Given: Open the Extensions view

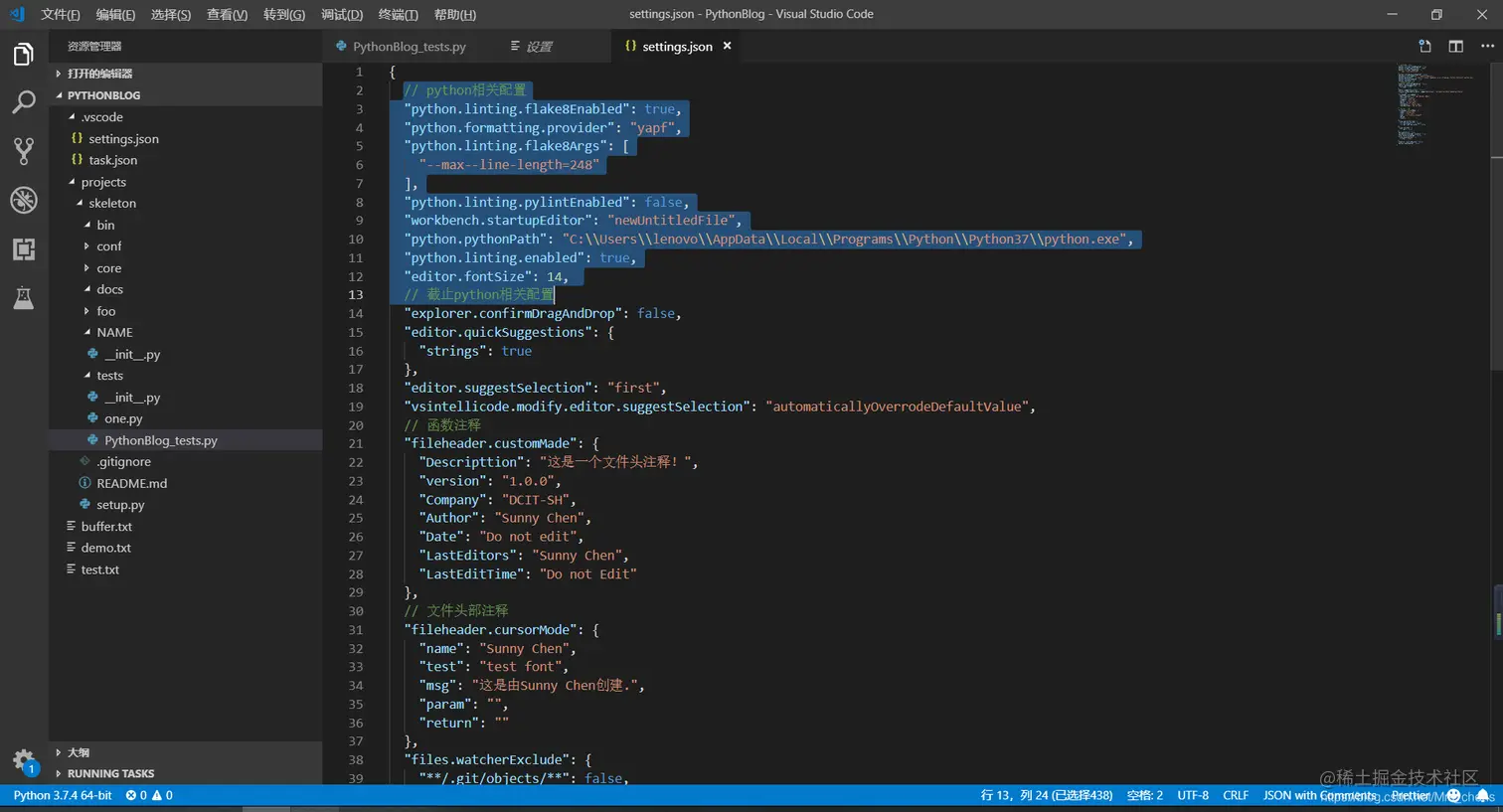Looking at the screenshot, I should click(24, 249).
